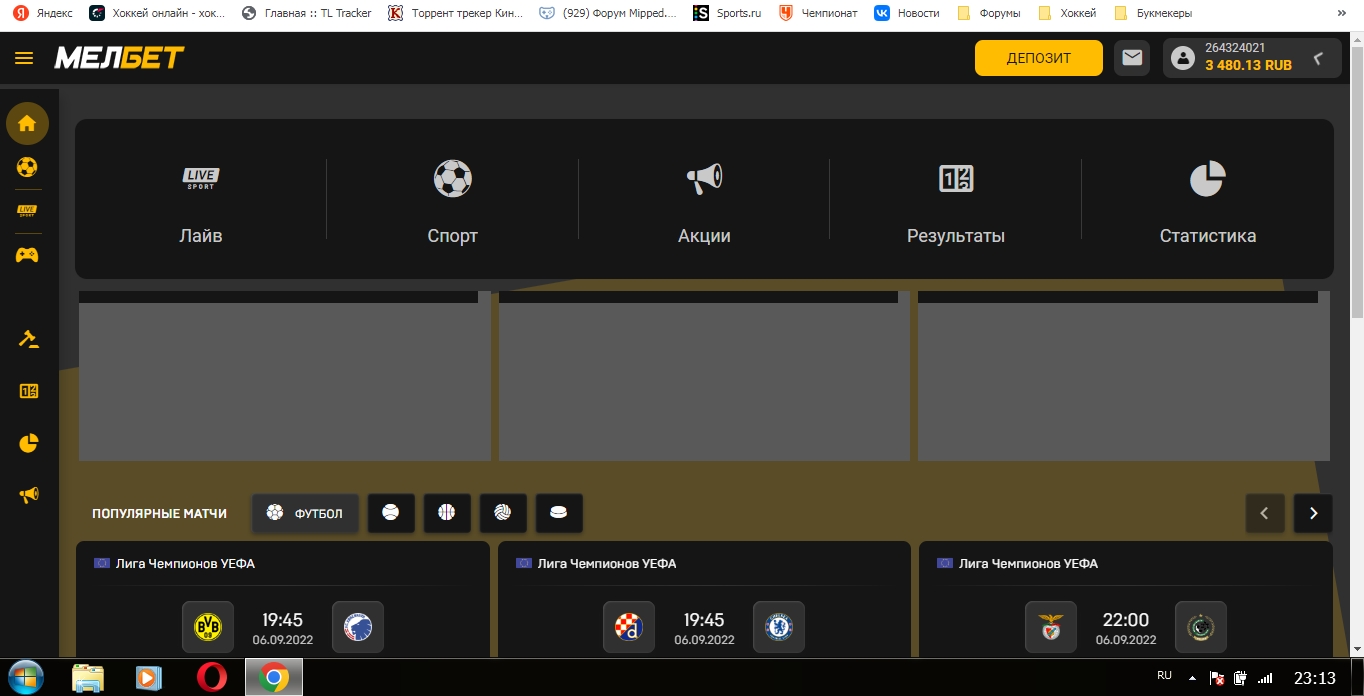The image size is (1364, 696).
Task: Click account balance 3 480.13 RUB
Action: click(1248, 65)
